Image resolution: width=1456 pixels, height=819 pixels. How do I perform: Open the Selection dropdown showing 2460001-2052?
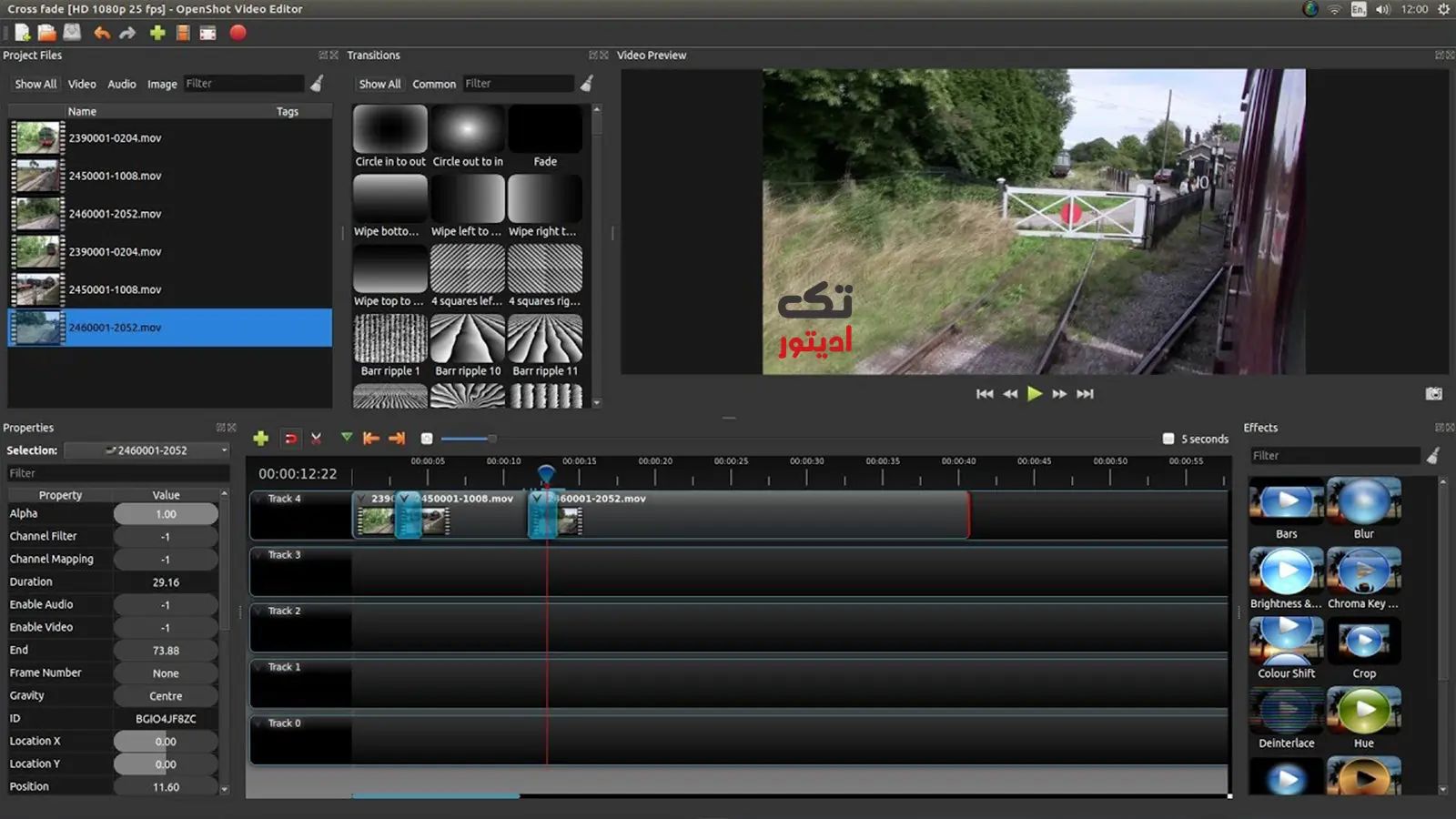tap(147, 450)
